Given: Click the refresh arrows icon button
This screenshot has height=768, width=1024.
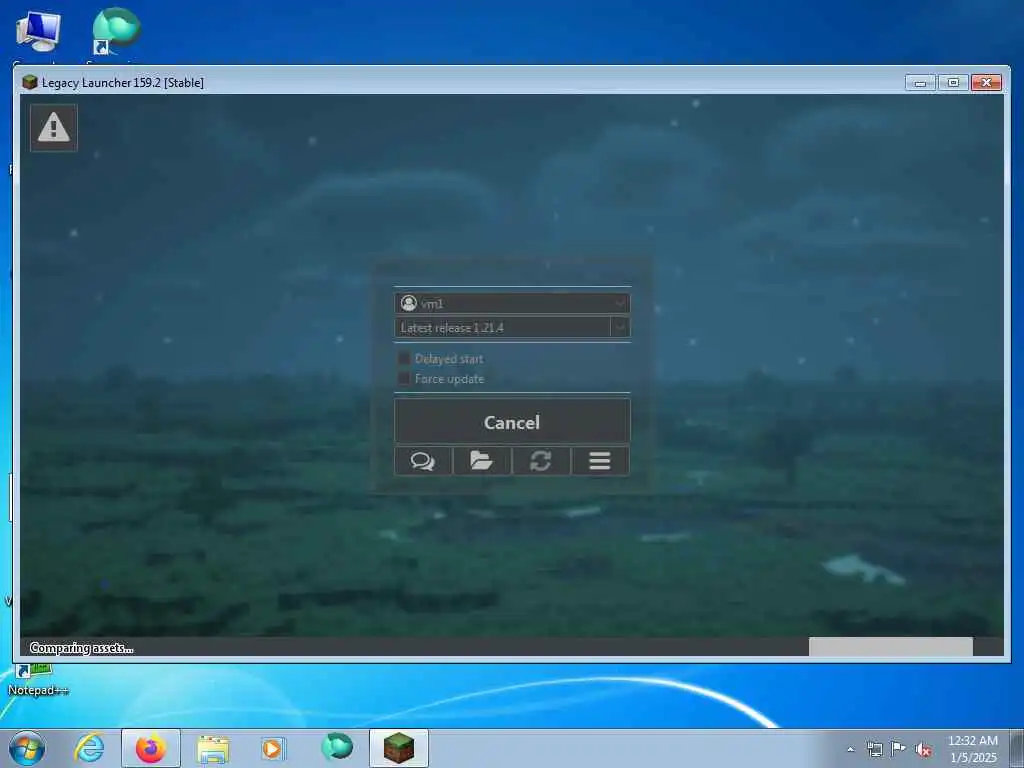Looking at the screenshot, I should coord(541,461).
